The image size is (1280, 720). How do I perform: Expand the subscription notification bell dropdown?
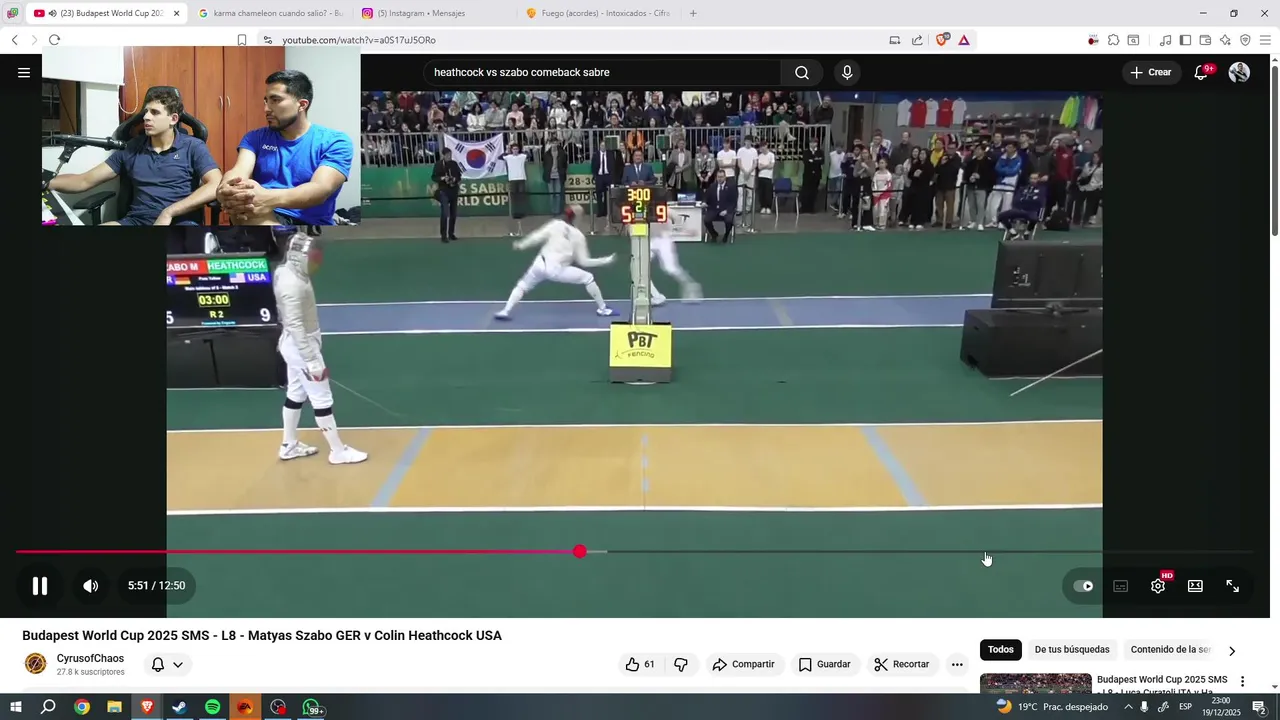tap(167, 664)
